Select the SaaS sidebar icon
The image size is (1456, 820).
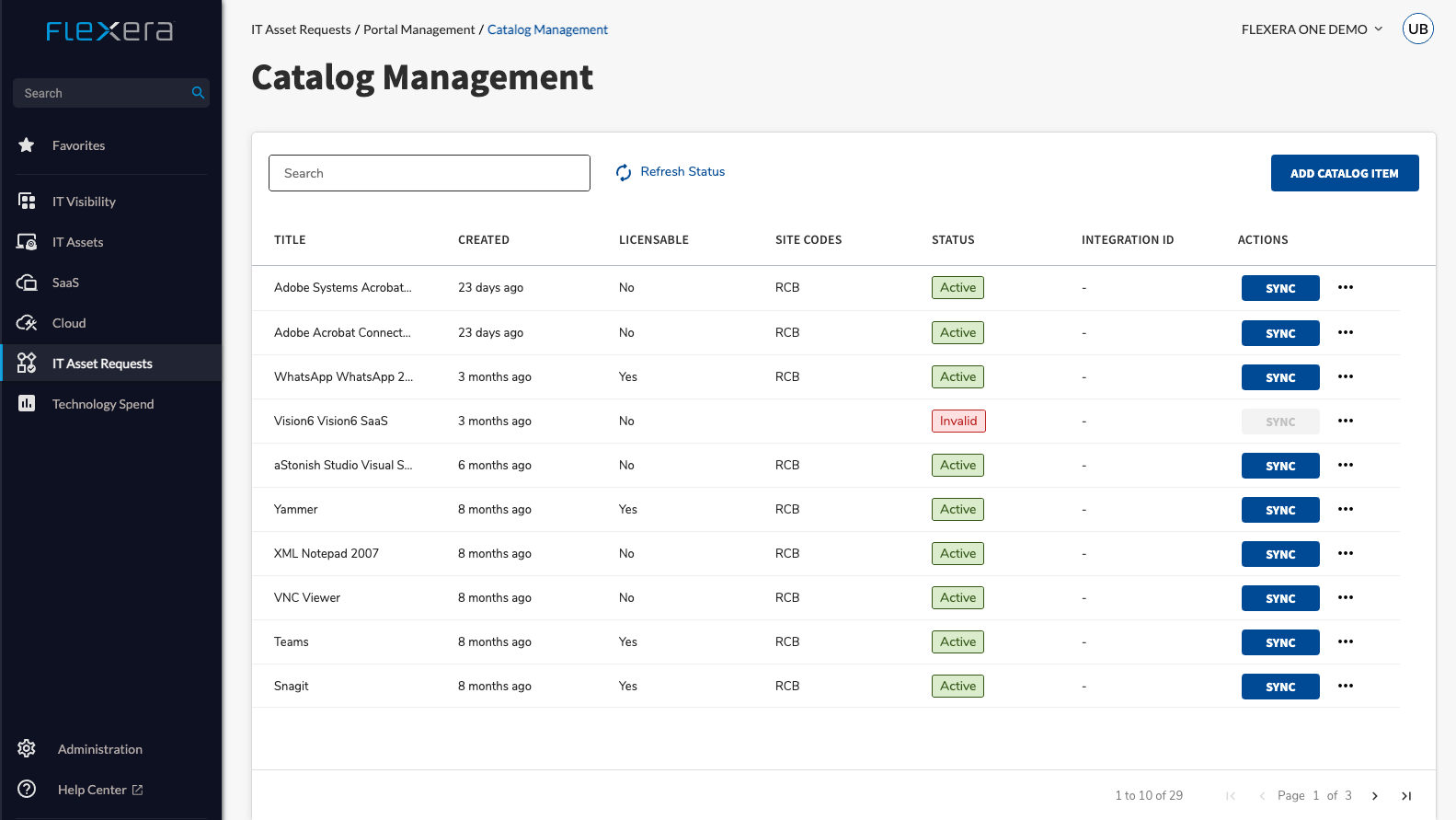[x=27, y=283]
